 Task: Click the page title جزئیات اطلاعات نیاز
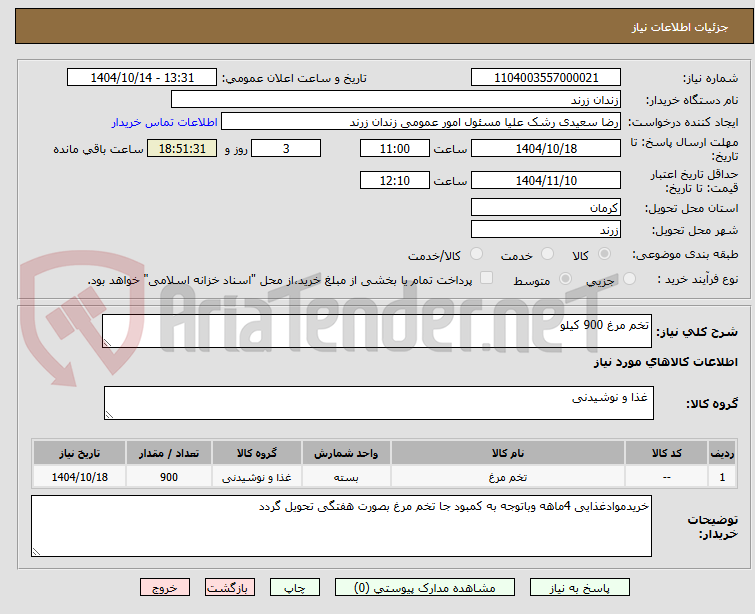pos(680,27)
